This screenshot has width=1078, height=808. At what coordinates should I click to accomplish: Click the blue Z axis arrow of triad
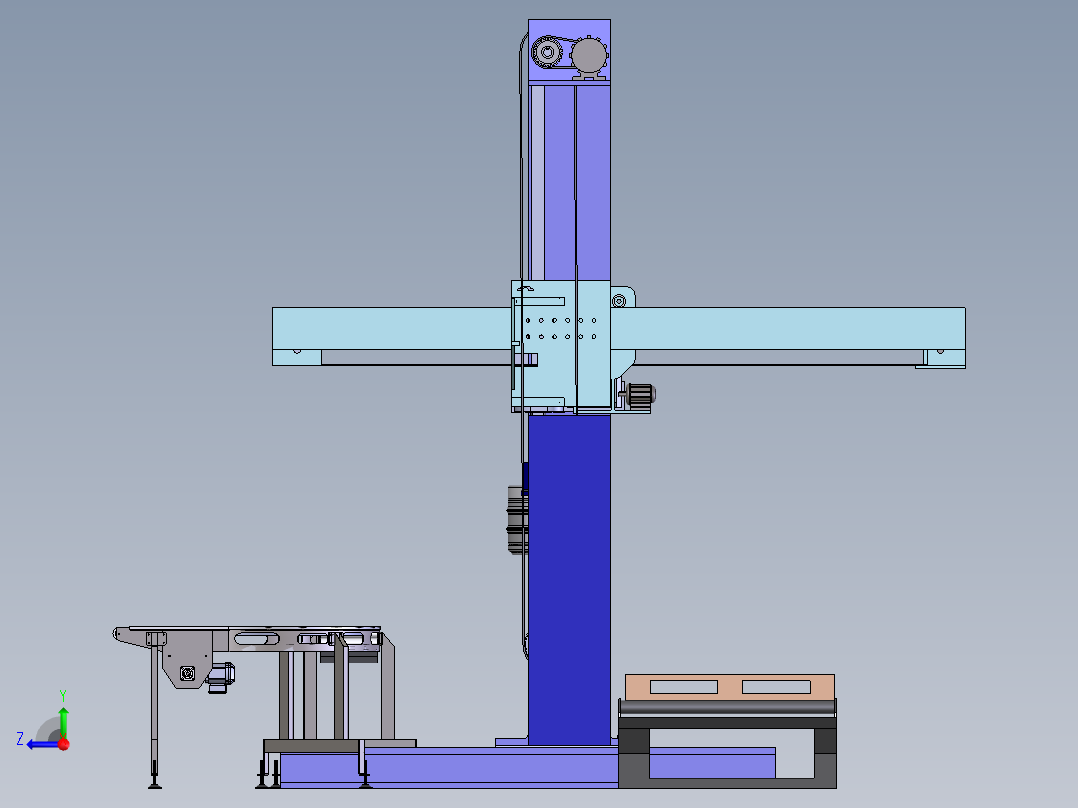[43, 744]
